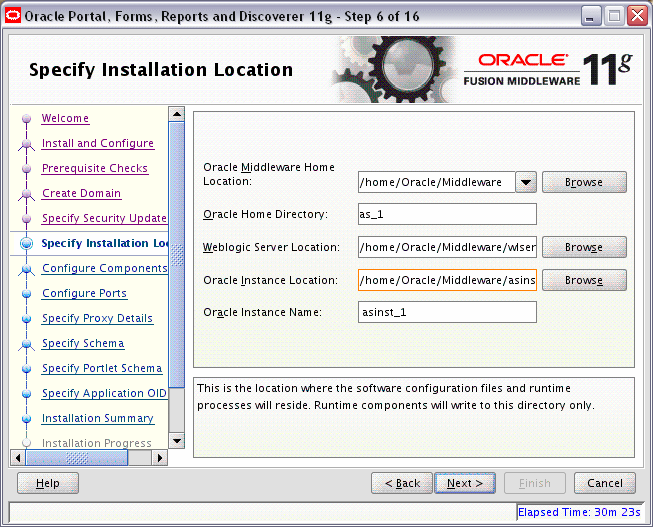The width and height of the screenshot is (653, 527).
Task: Browse for the Weblogic Server location
Action: tap(584, 247)
